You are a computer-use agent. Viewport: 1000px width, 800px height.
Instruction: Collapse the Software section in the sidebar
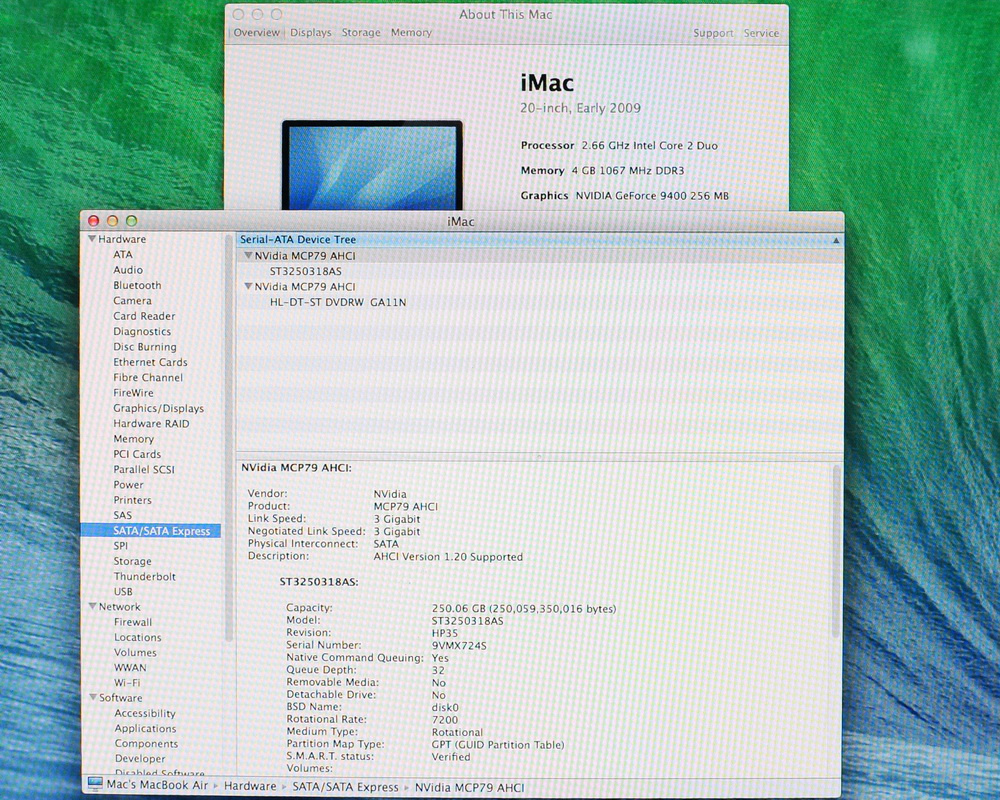pos(93,697)
